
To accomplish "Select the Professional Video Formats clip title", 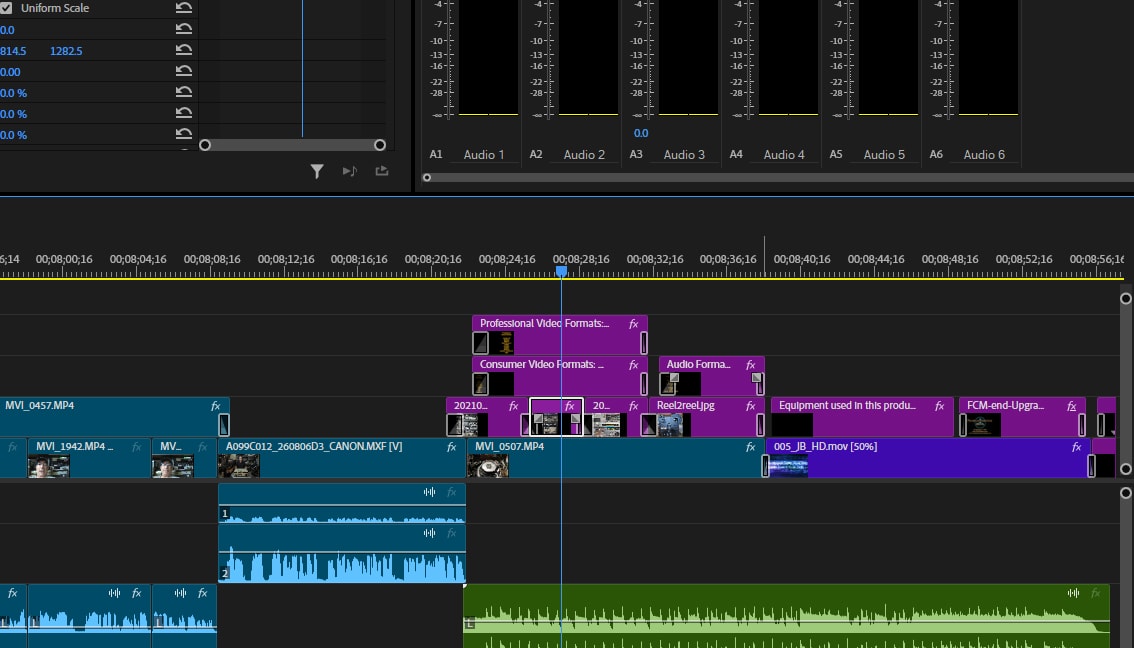I will (x=544, y=323).
